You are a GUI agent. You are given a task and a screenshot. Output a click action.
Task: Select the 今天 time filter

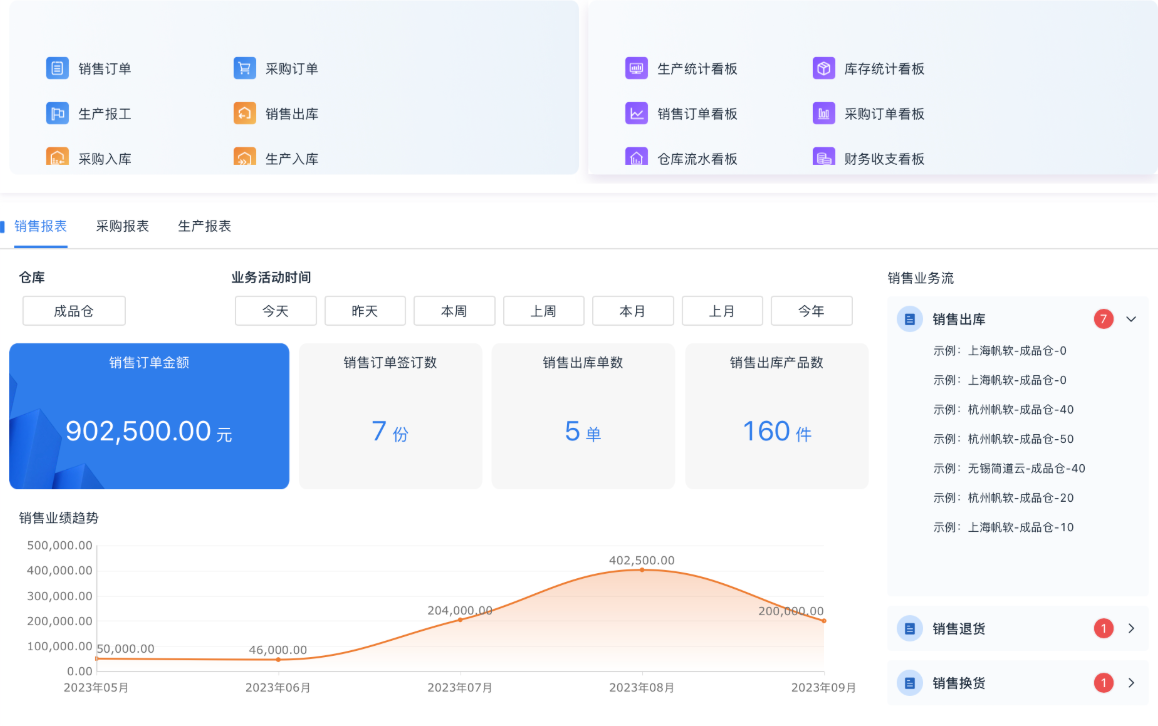click(x=275, y=311)
